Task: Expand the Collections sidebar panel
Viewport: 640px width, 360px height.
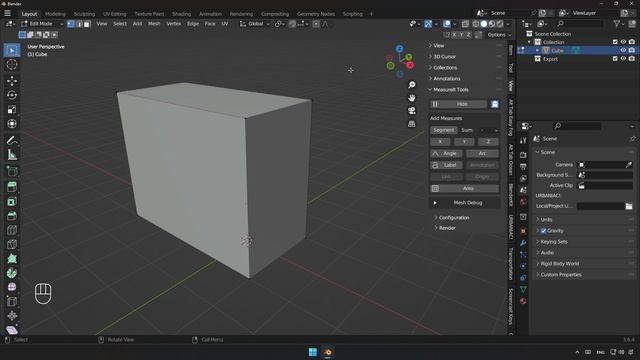Action: click(445, 67)
